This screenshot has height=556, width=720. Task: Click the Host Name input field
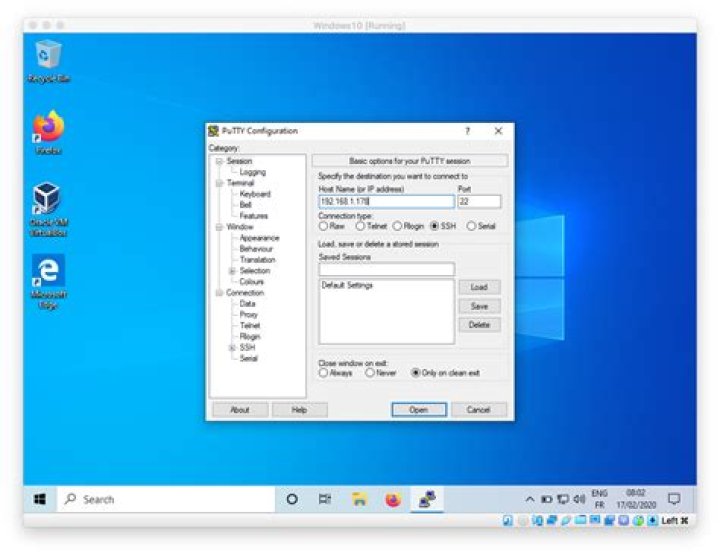tap(387, 202)
